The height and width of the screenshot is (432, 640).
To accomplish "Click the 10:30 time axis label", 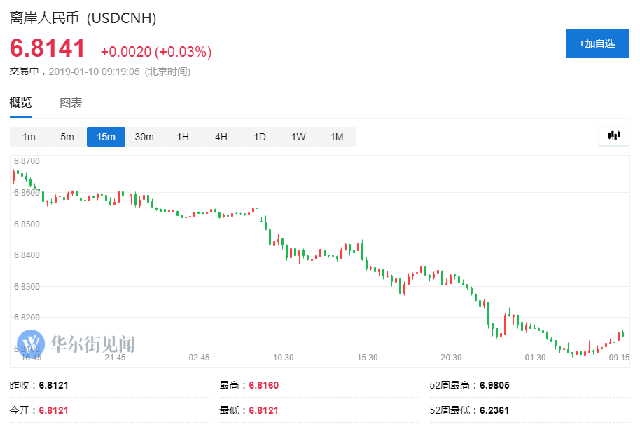I will pos(284,358).
